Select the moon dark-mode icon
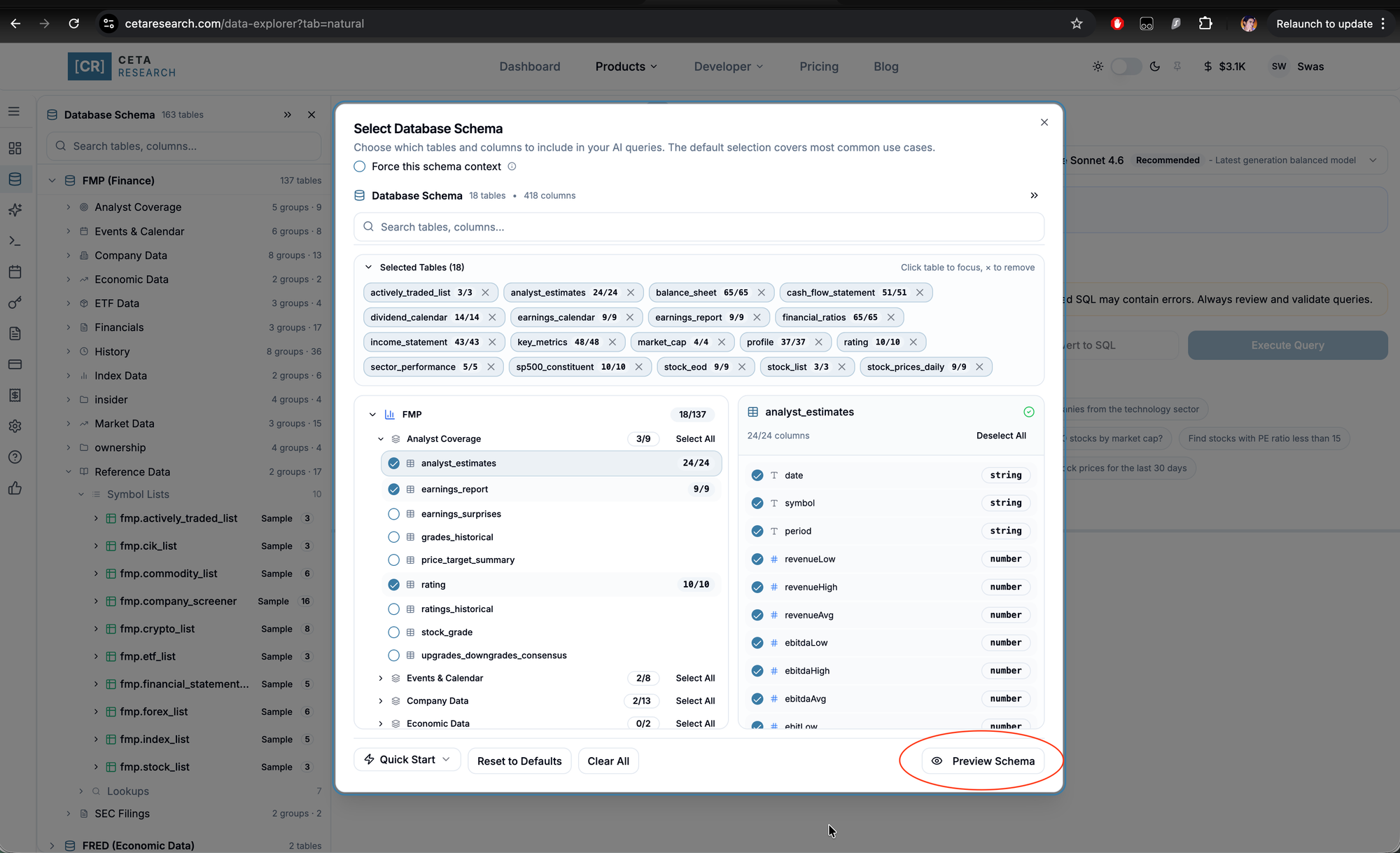1400x853 pixels. pos(1155,67)
